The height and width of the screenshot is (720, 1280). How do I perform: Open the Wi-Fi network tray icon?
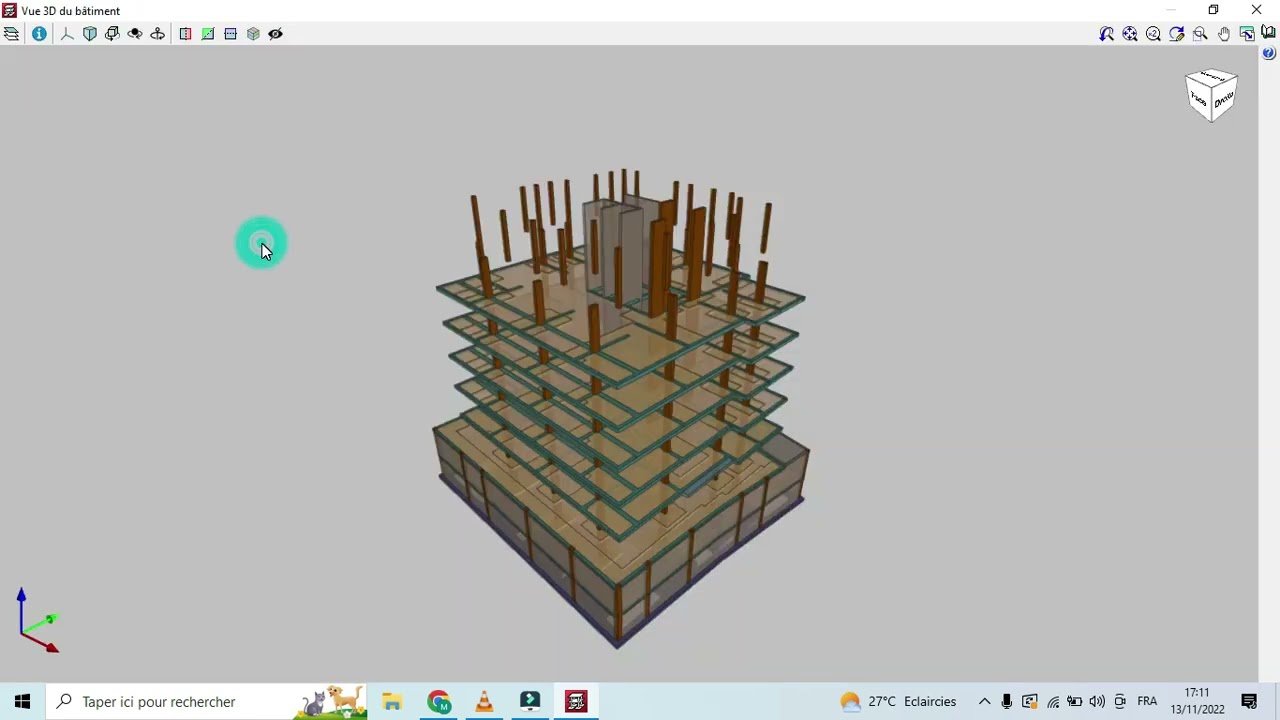[x=1052, y=701]
